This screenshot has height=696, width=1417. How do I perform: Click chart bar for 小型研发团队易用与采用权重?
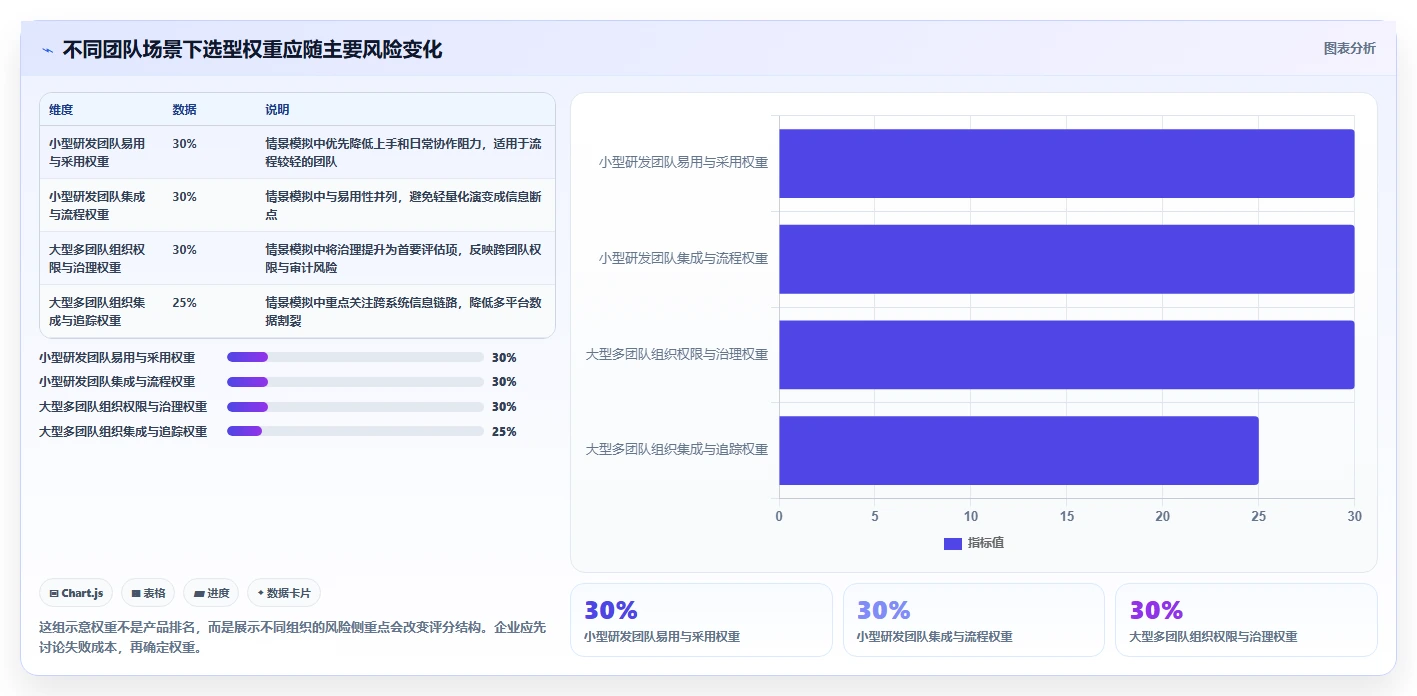pyautogui.click(x=1067, y=163)
